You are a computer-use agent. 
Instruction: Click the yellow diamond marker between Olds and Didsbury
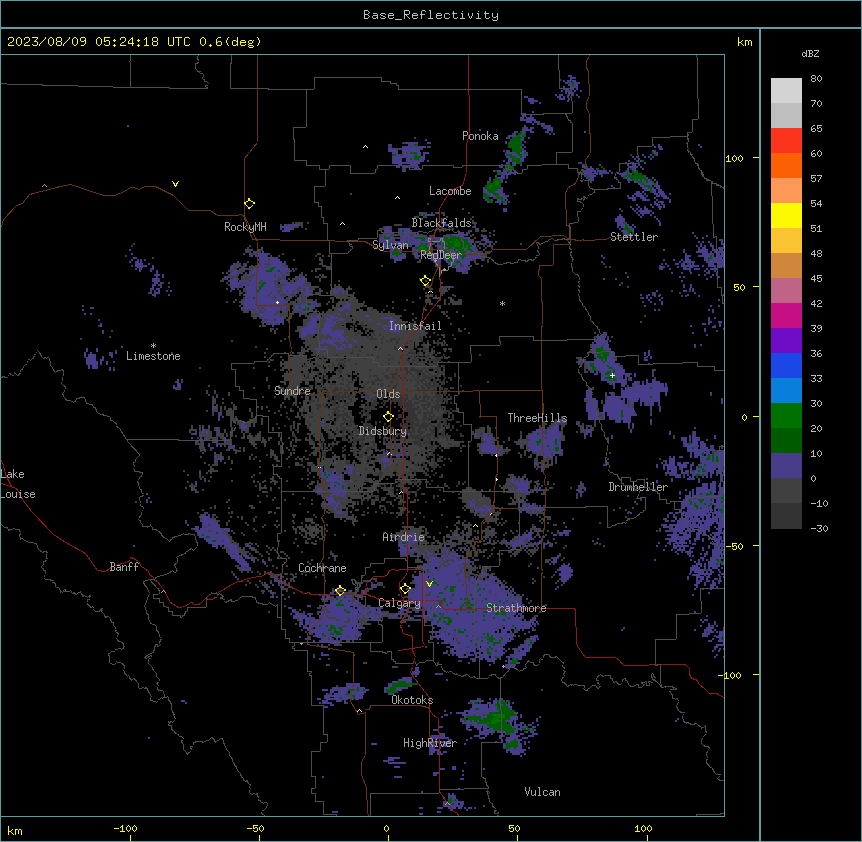[388, 417]
